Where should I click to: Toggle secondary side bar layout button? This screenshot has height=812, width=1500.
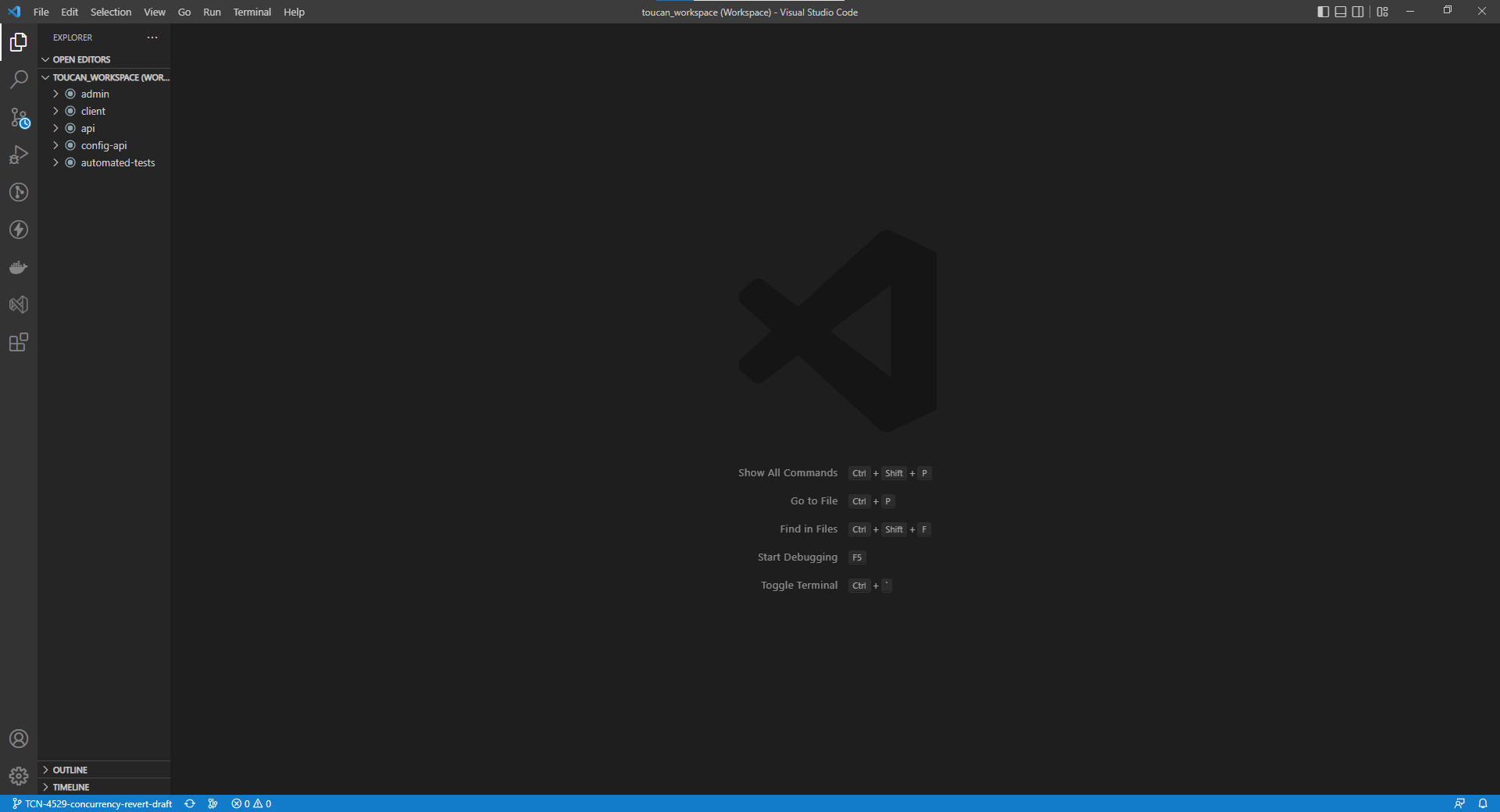1358,12
